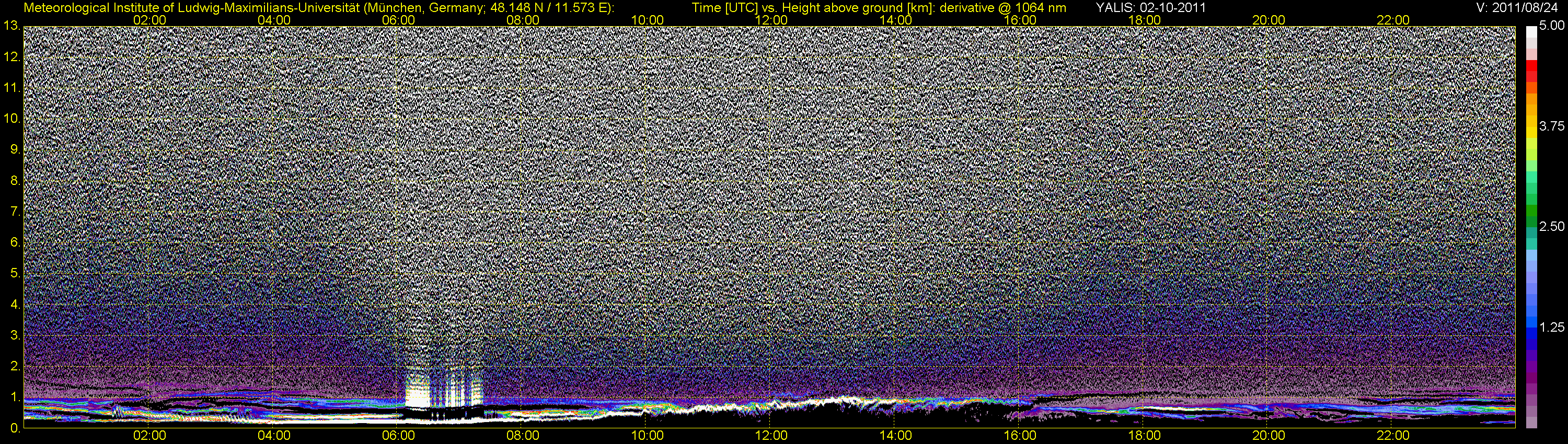The height and width of the screenshot is (444, 1568).
Task: Click the 13 km height axis label
Action: (x=11, y=26)
